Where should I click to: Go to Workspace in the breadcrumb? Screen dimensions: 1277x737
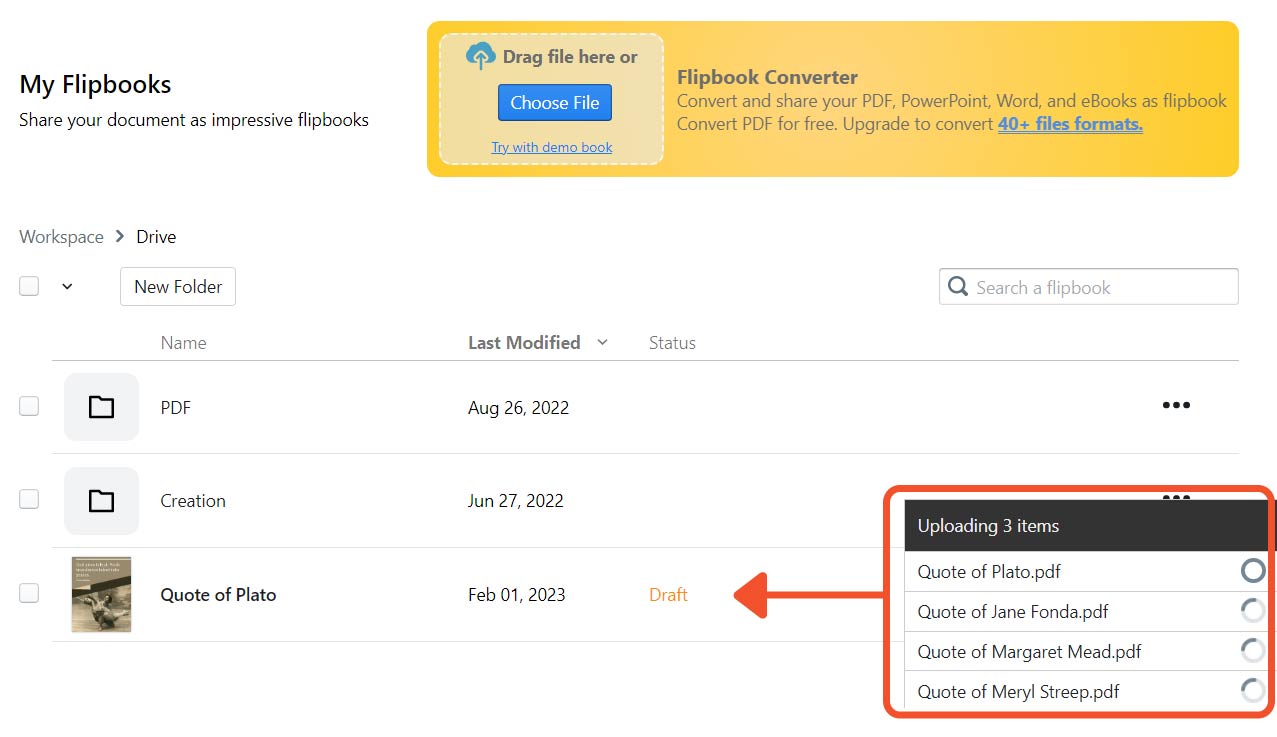click(61, 237)
